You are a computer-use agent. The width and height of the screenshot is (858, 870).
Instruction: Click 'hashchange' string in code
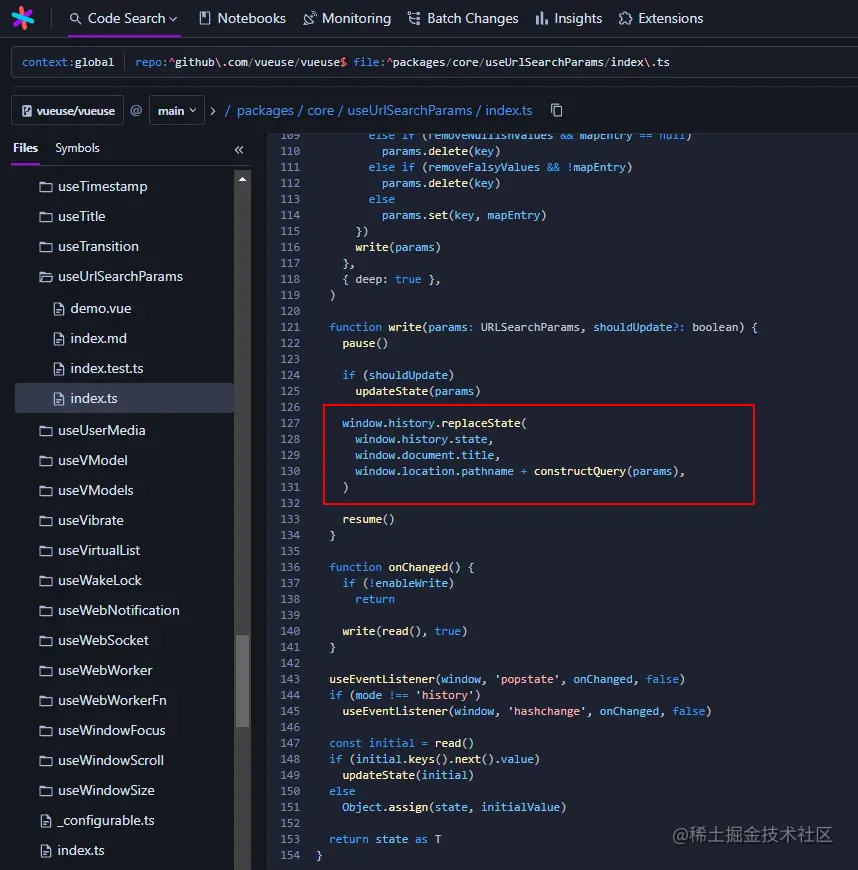pos(547,711)
